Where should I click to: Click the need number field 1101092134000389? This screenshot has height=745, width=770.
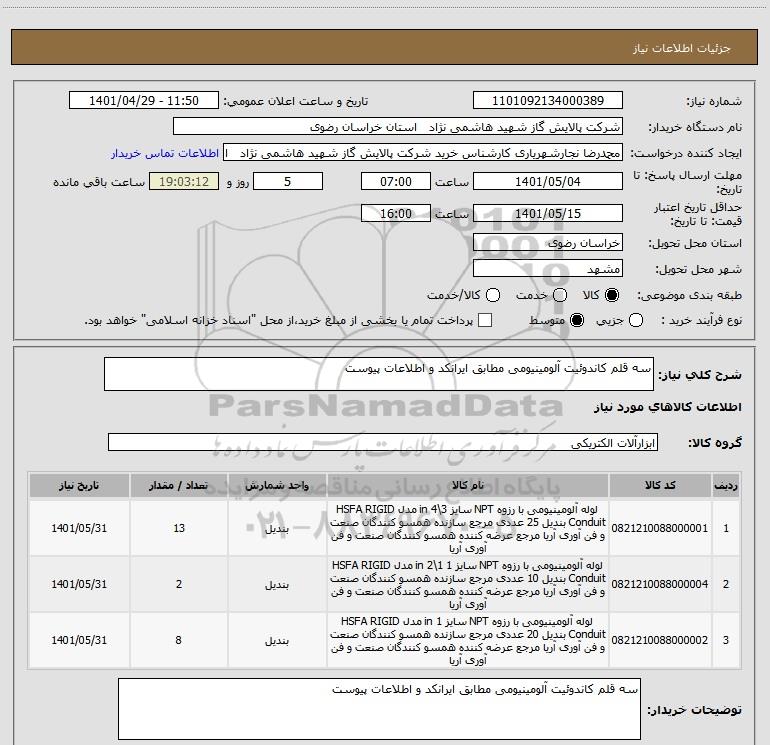548,100
